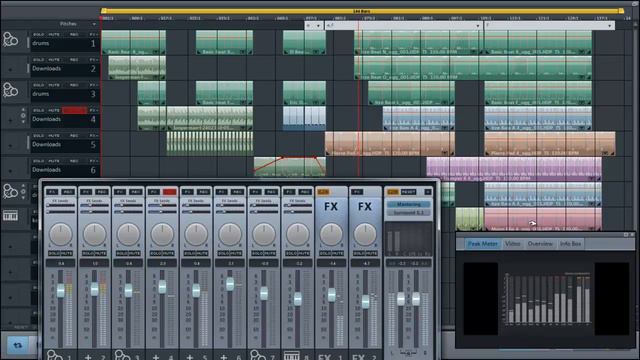
Task: Open the rightmost marker dropdown arrow
Action: (610, 26)
